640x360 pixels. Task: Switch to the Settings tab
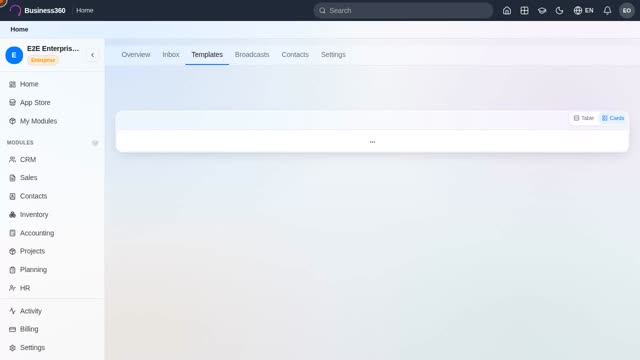click(333, 55)
